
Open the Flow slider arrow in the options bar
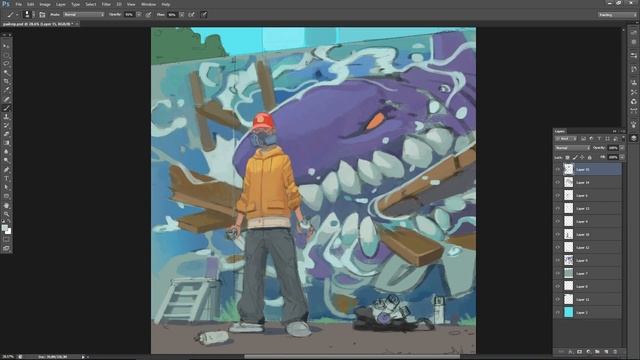(182, 15)
